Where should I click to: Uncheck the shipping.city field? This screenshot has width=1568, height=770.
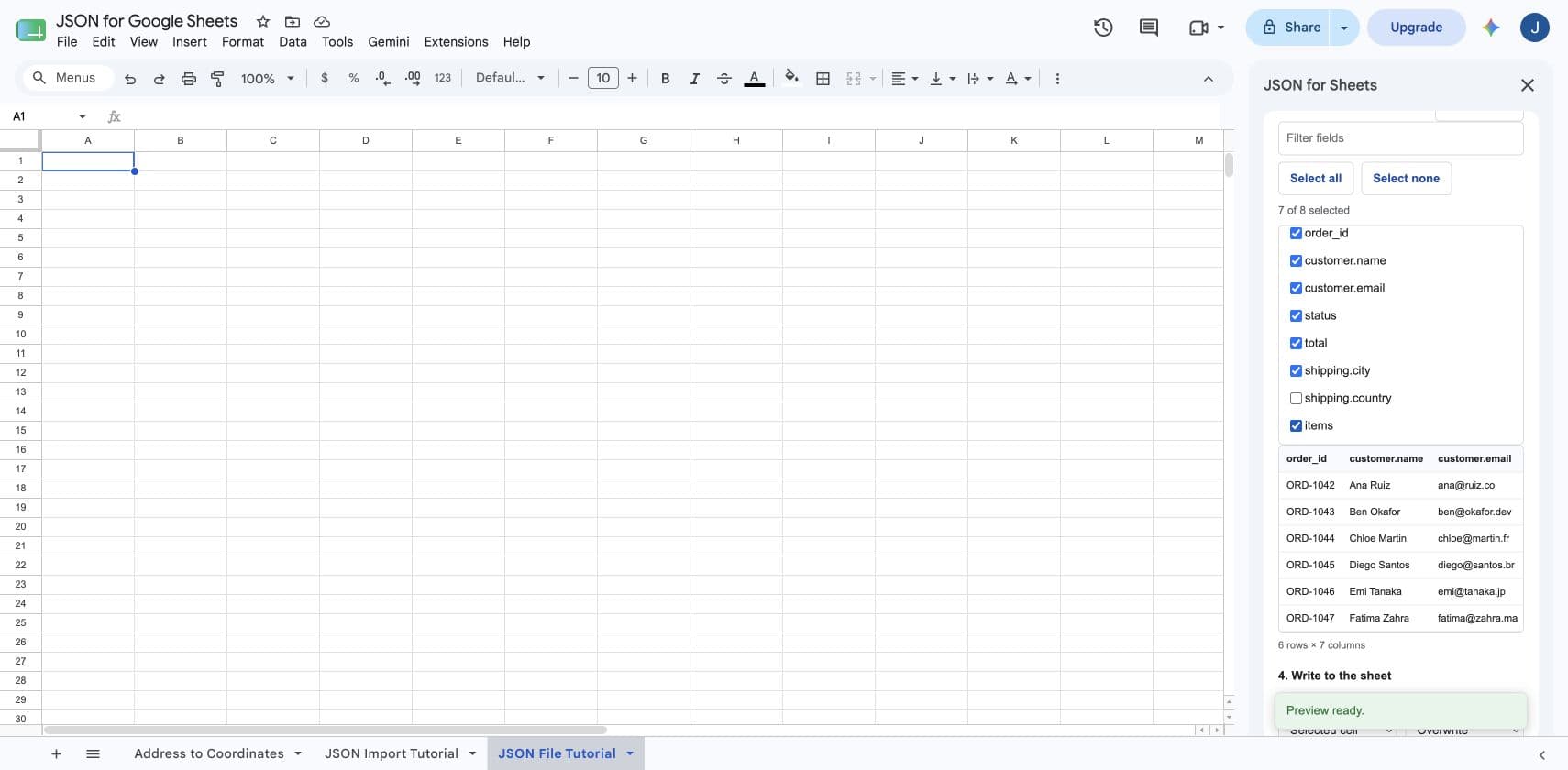pyautogui.click(x=1296, y=370)
